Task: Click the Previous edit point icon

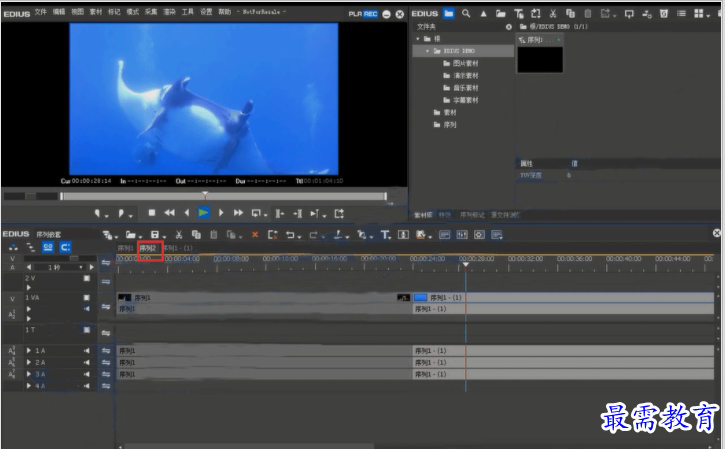Action: pos(279,213)
